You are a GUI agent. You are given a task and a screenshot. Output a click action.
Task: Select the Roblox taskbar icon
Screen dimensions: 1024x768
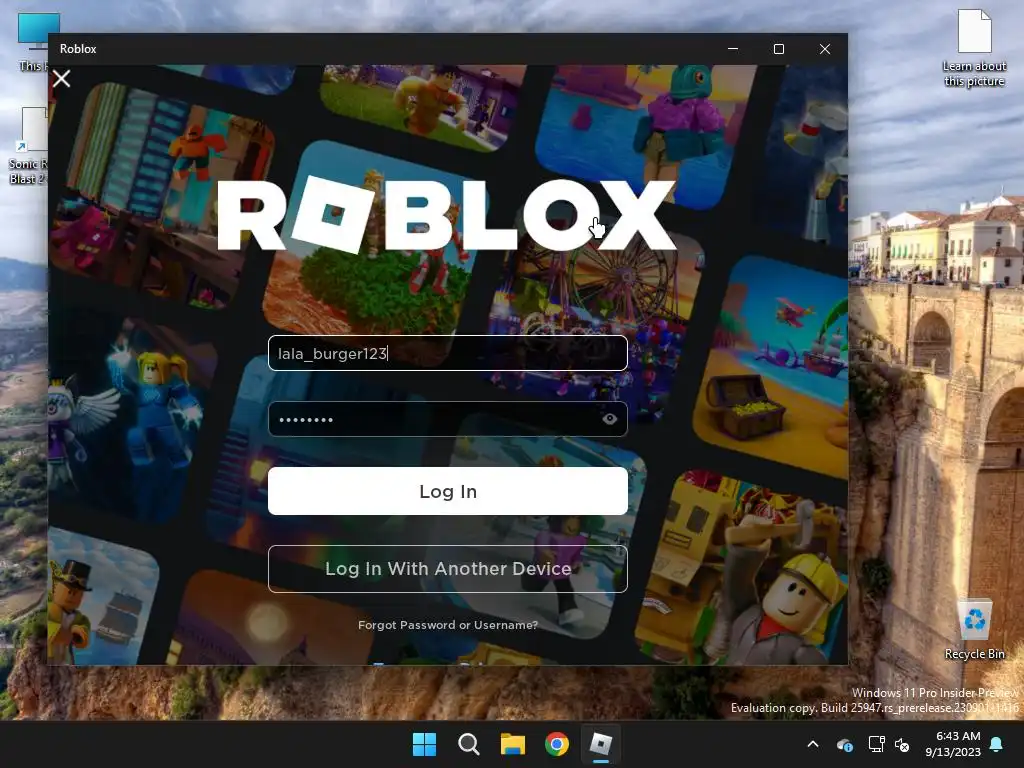click(x=601, y=744)
